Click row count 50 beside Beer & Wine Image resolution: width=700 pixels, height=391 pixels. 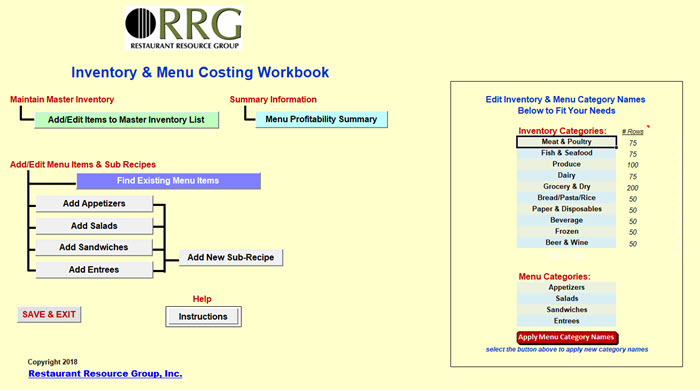point(633,244)
